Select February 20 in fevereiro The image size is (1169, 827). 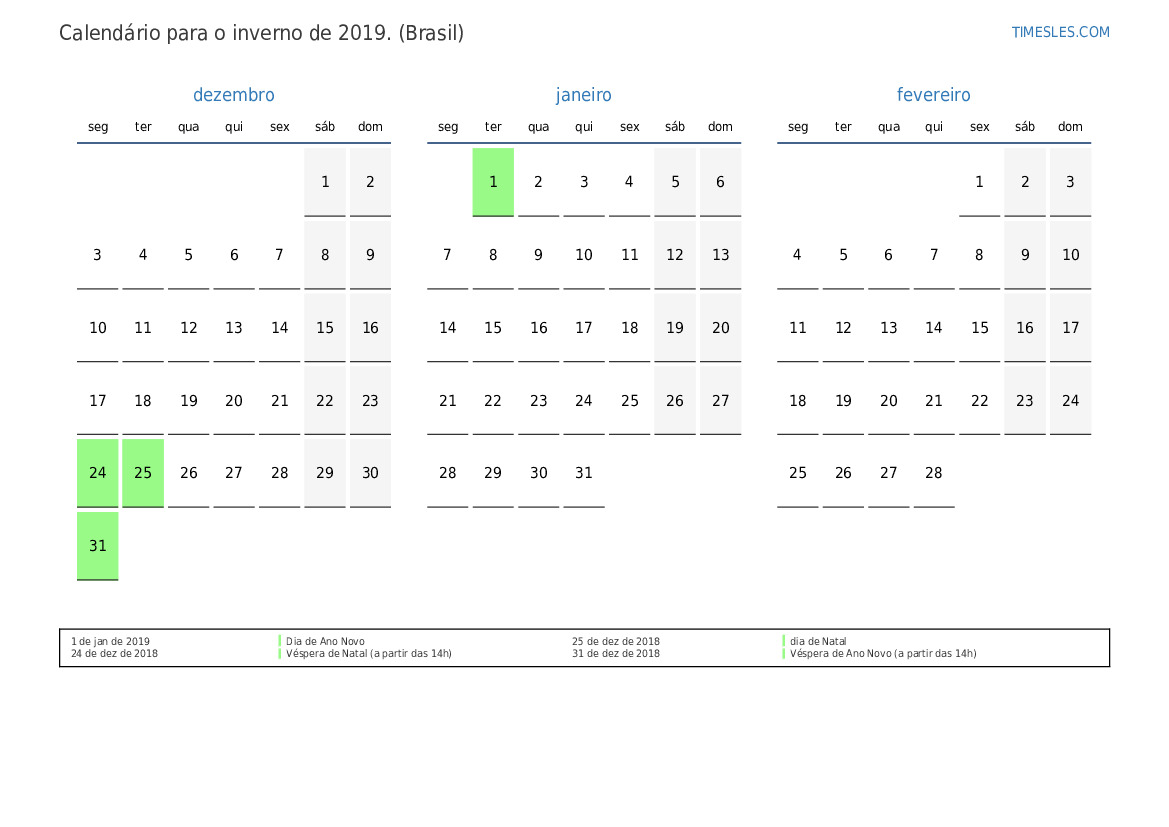(889, 401)
